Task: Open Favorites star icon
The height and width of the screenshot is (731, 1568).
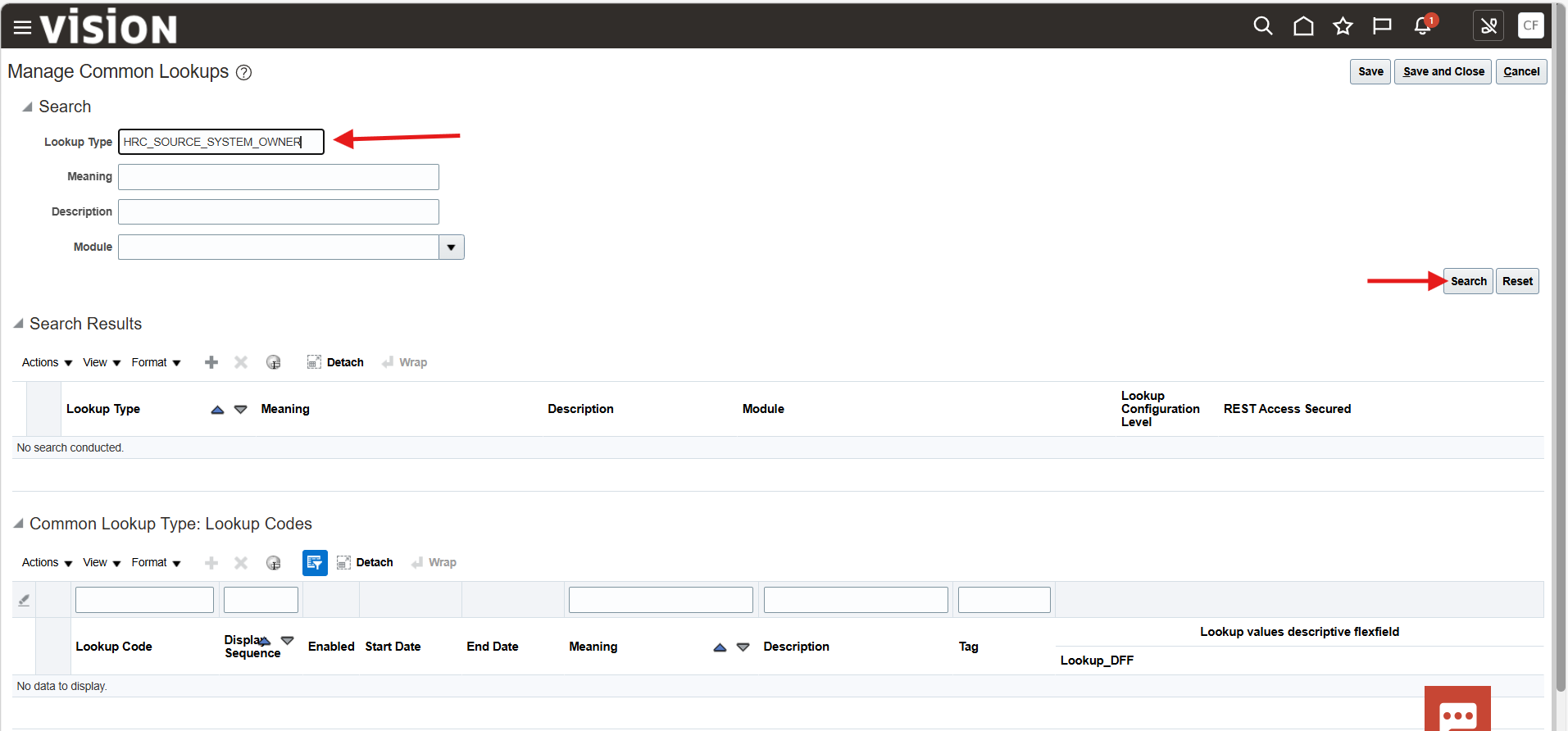Action: click(x=1343, y=26)
